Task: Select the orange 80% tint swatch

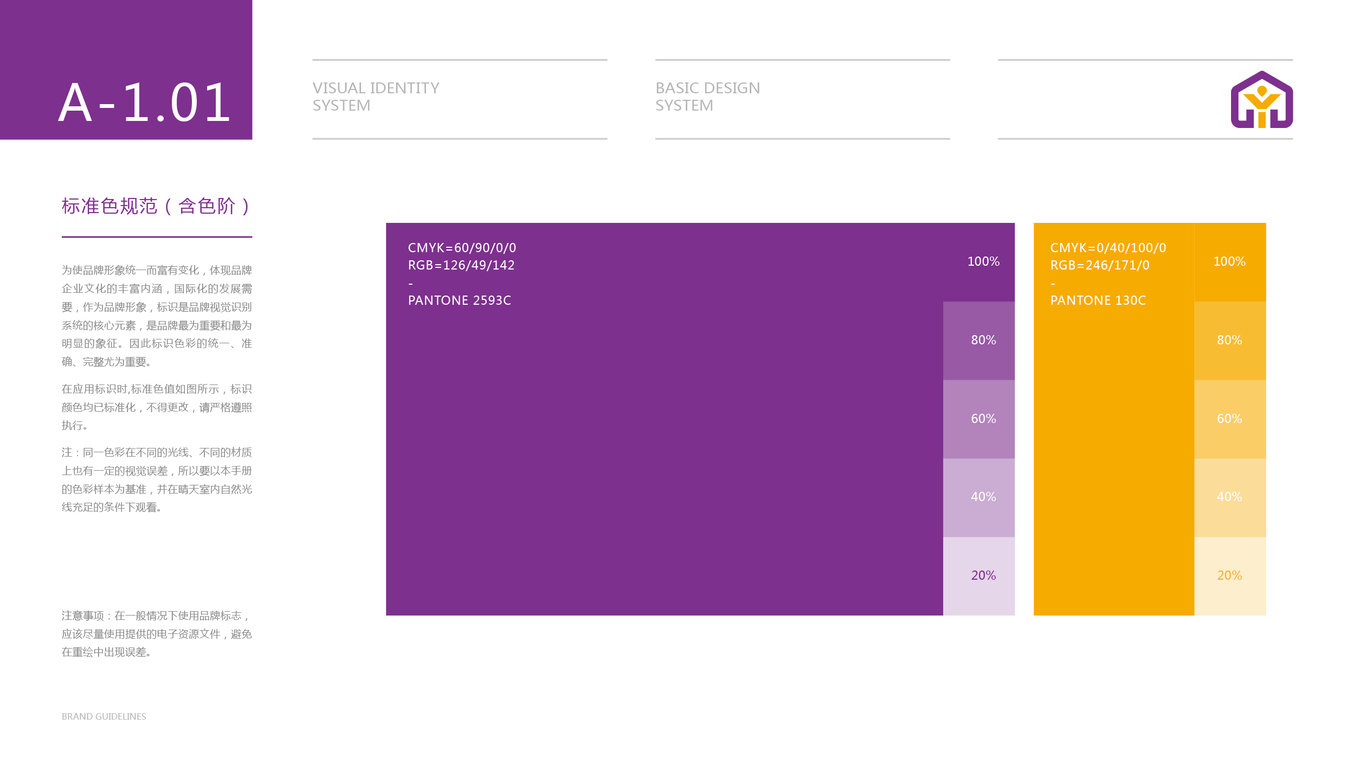Action: (x=1230, y=341)
